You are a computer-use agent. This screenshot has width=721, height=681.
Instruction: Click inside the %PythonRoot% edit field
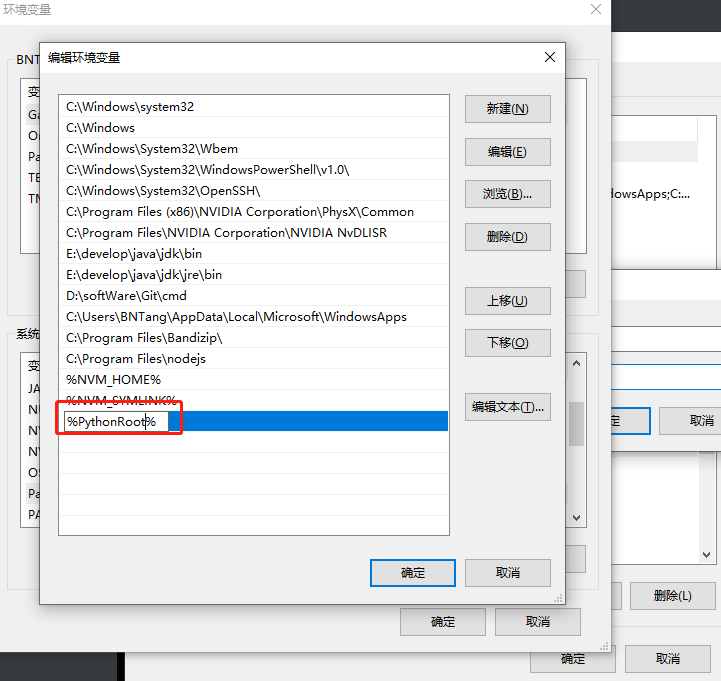tap(116, 421)
